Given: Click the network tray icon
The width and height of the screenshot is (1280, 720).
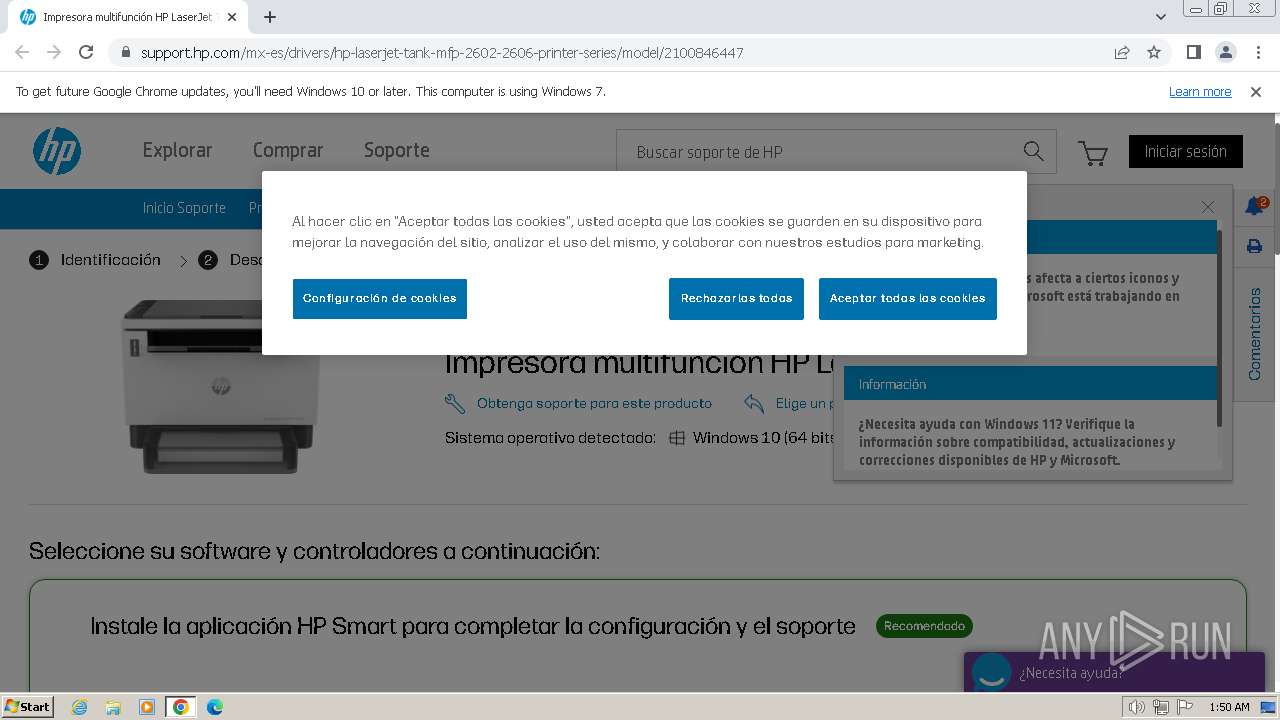Looking at the screenshot, I should pos(1161,707).
